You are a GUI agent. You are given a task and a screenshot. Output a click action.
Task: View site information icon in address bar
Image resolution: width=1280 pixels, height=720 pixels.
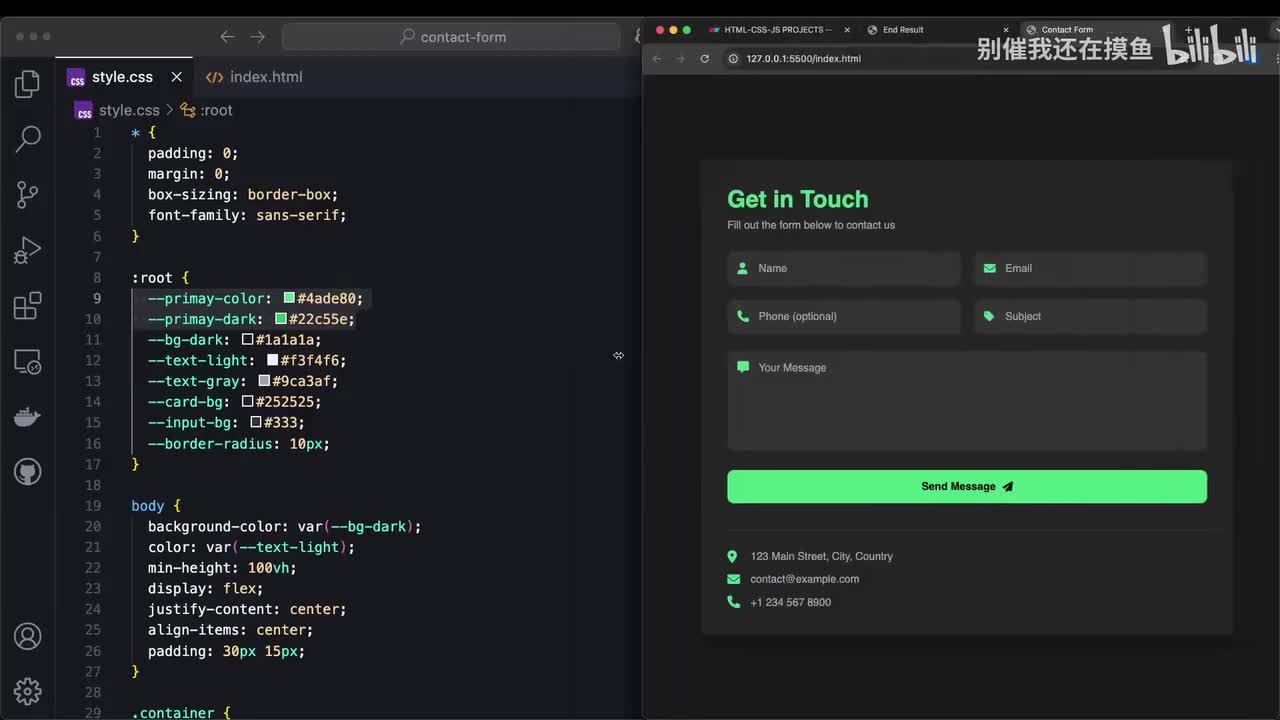(733, 59)
